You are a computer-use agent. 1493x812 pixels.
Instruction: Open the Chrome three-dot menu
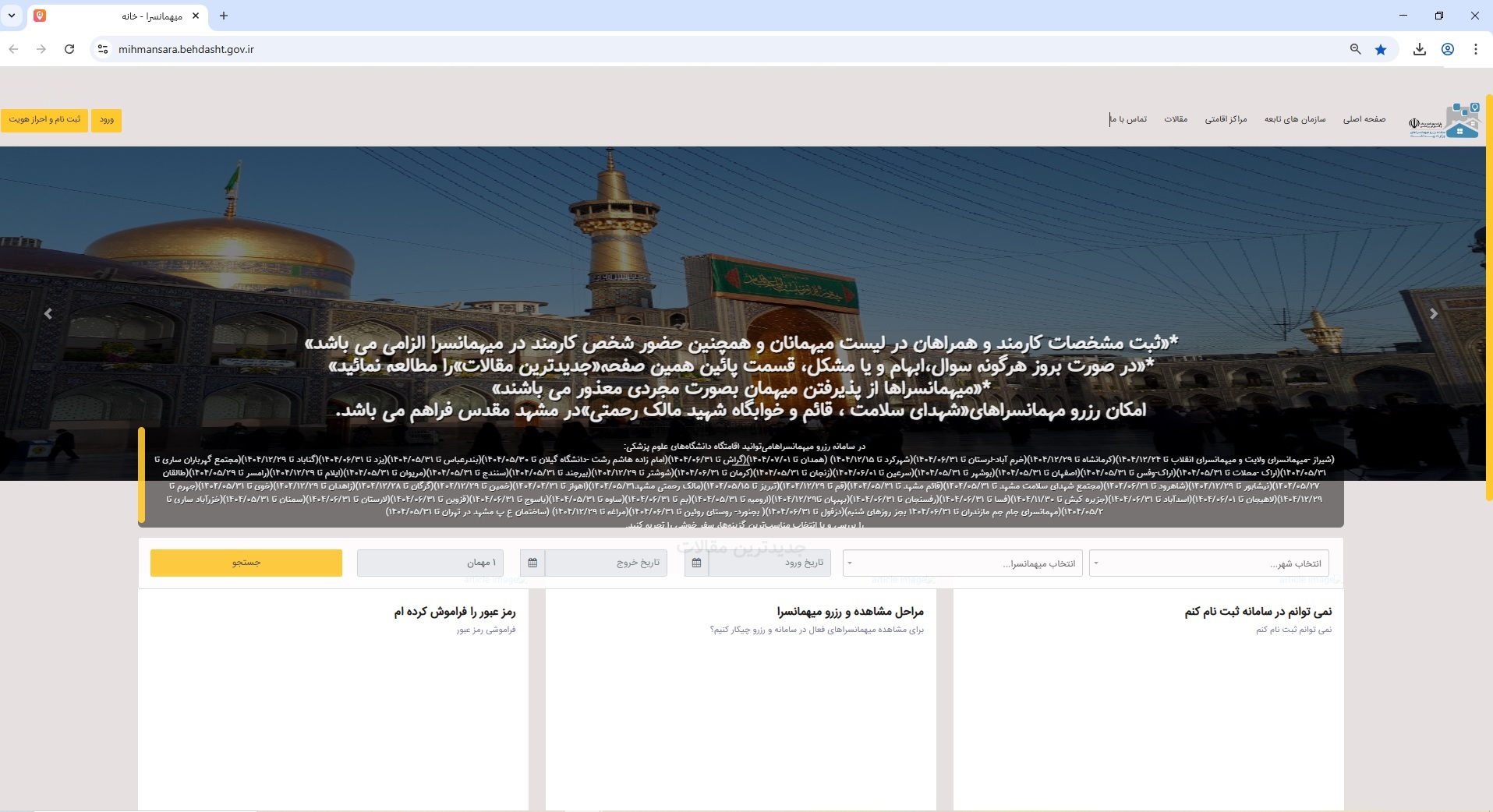click(1476, 49)
